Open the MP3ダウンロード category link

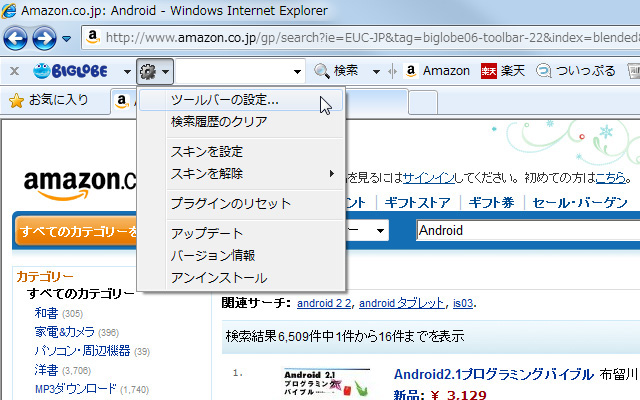[x=76, y=389]
